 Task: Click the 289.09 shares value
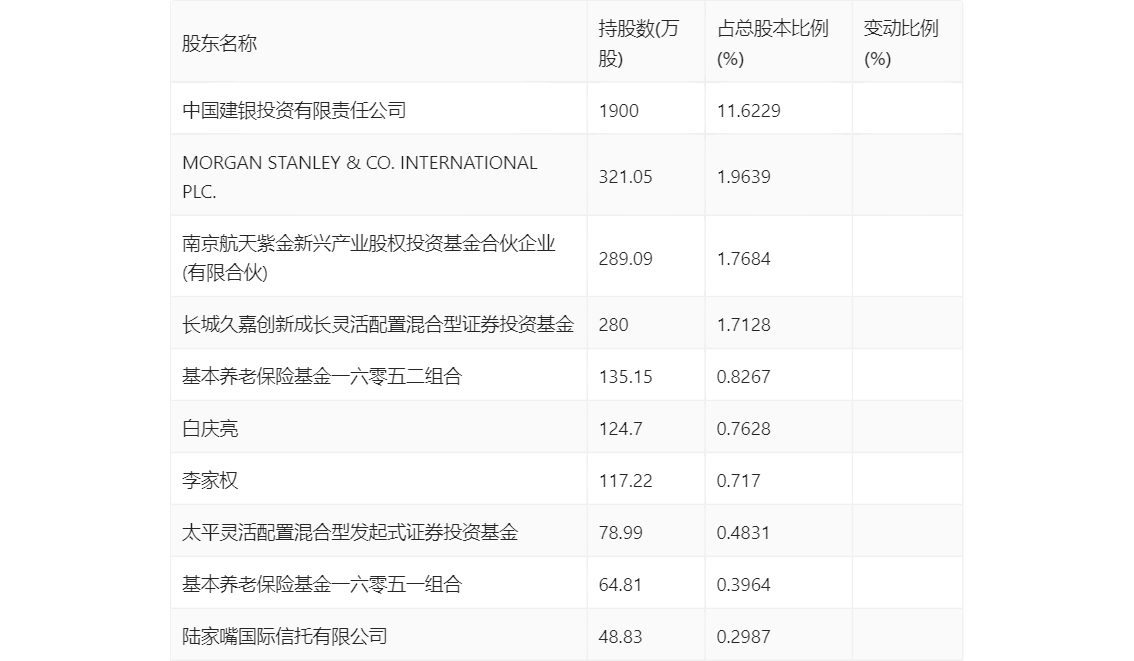click(626, 259)
